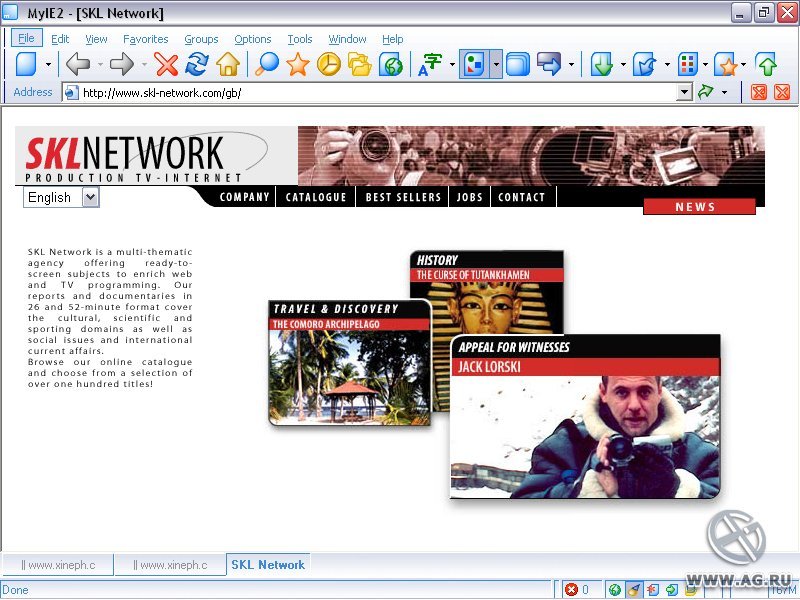Click the green up-arrow icon
800x600 pixels.
(x=767, y=64)
